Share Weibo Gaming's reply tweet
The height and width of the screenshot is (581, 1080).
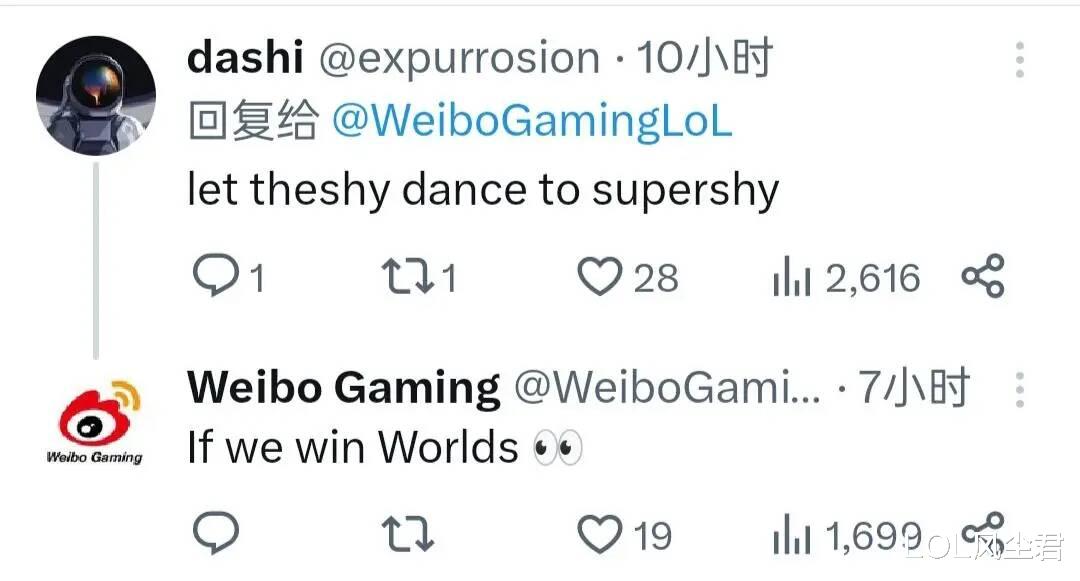pyautogui.click(x=983, y=532)
